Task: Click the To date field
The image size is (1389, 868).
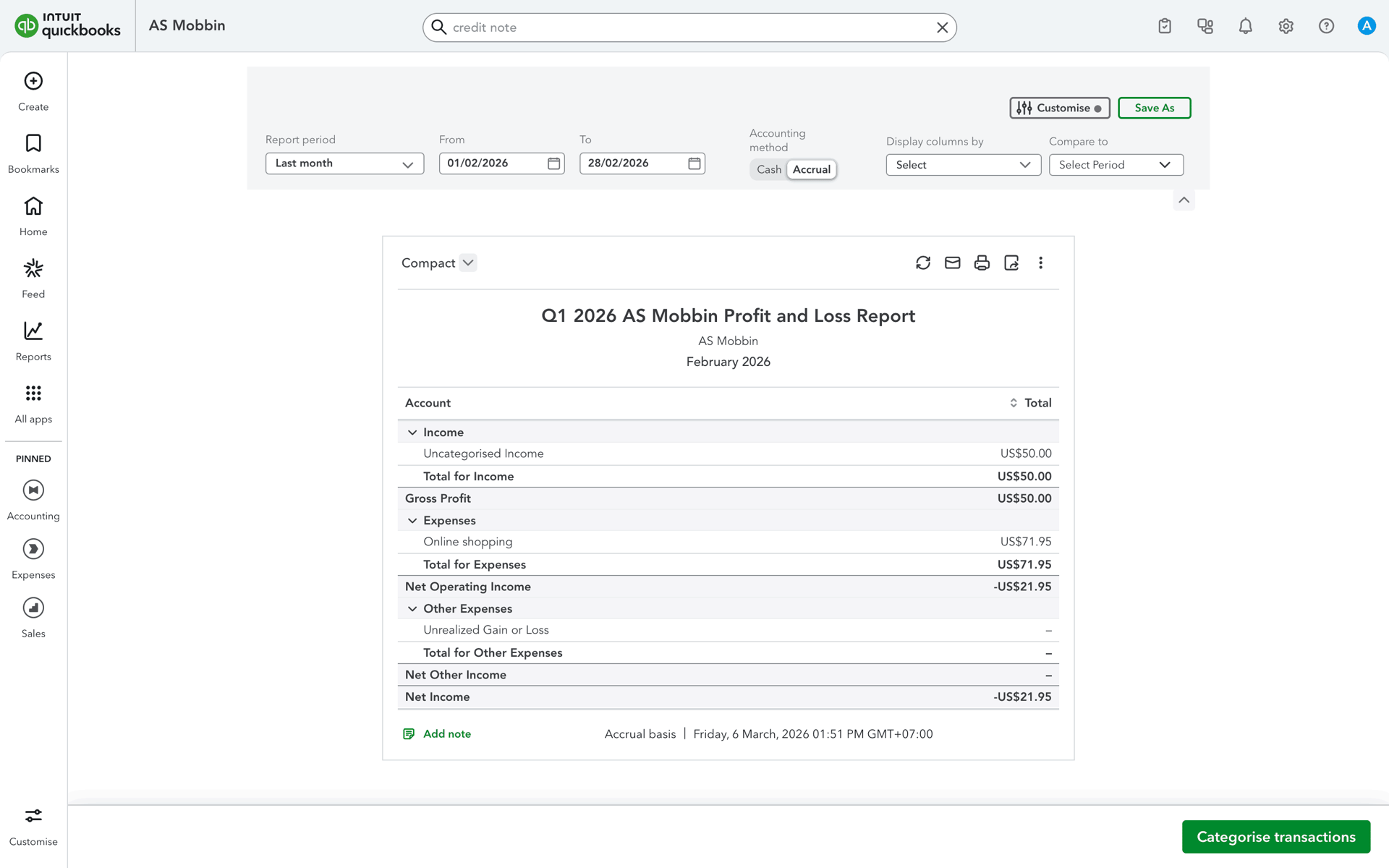Action: pos(642,163)
